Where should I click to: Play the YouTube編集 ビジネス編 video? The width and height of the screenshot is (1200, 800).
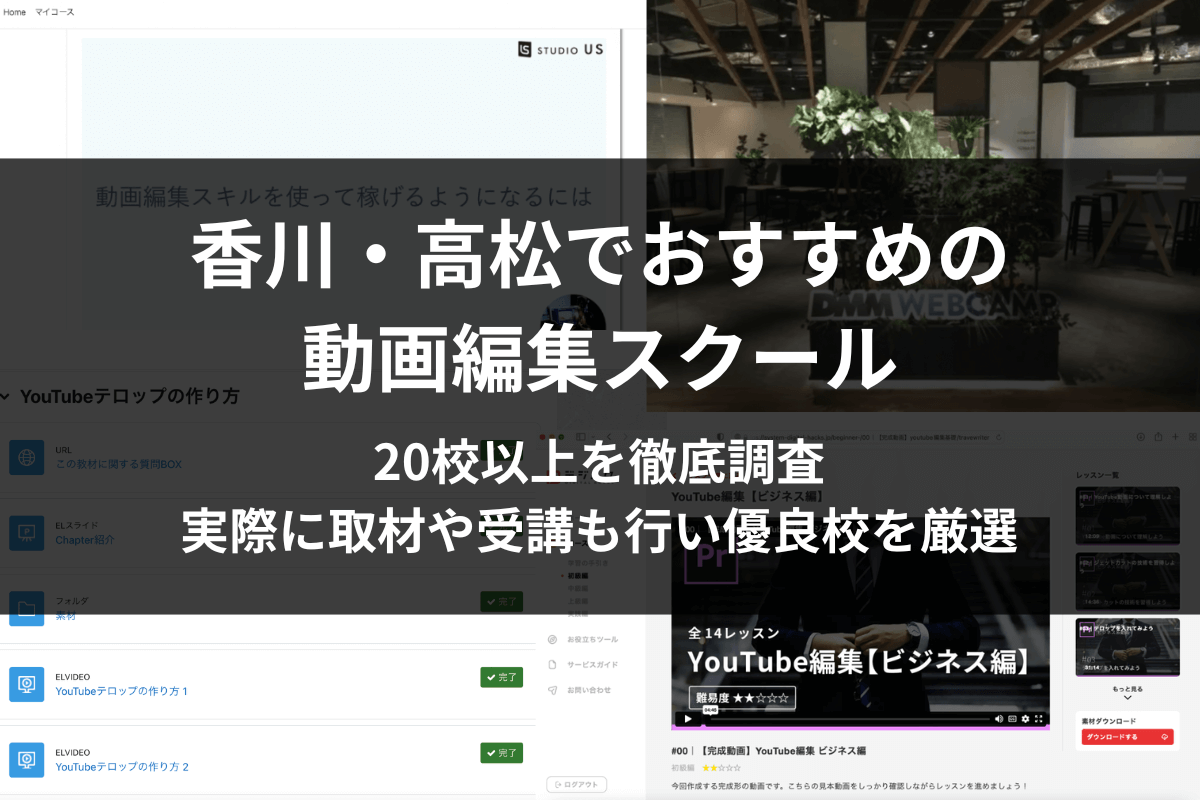687,719
